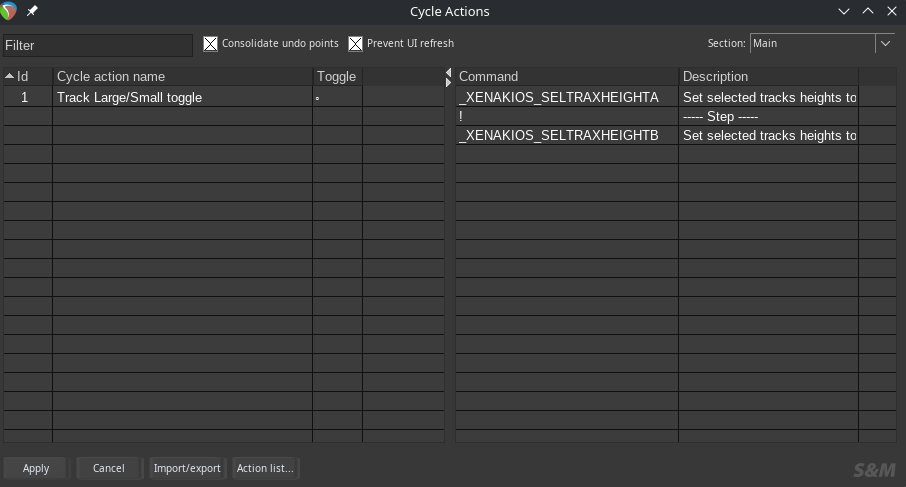Maximize the Cycle Actions window
The width and height of the screenshot is (906, 487).
click(867, 11)
